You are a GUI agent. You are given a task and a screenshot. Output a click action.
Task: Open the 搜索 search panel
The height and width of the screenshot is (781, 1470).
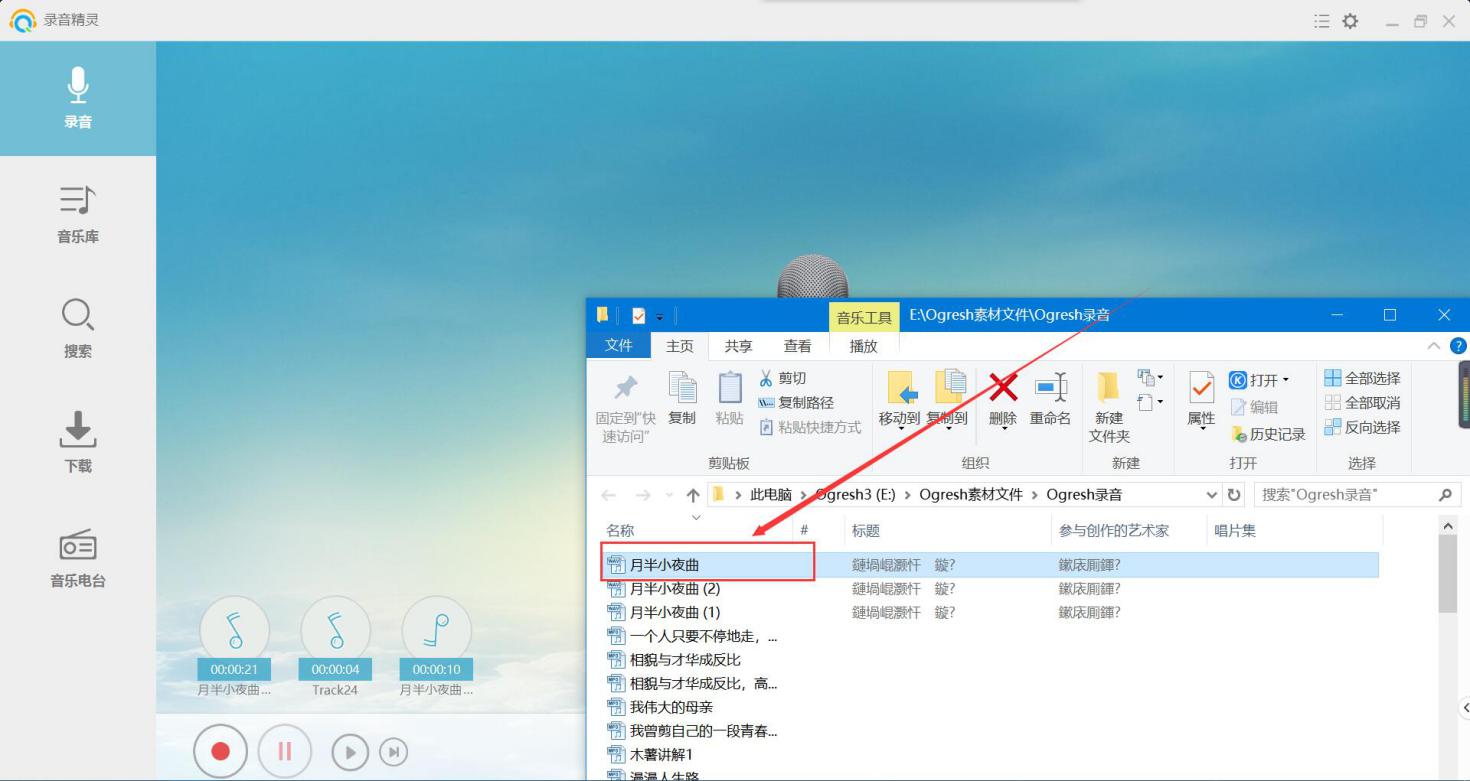[x=77, y=328]
